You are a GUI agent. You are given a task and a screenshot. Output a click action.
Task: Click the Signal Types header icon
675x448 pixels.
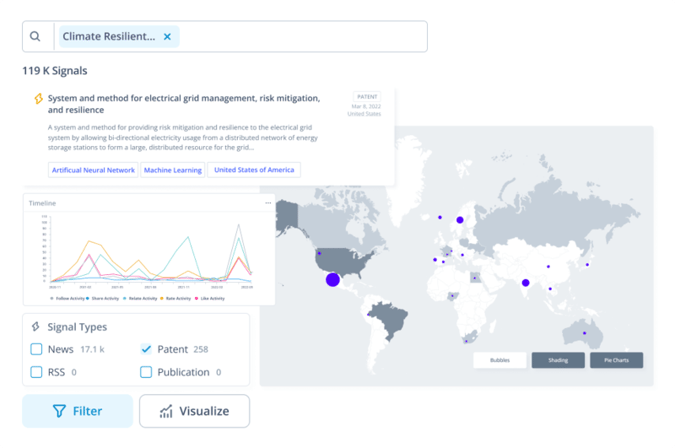pos(36,327)
